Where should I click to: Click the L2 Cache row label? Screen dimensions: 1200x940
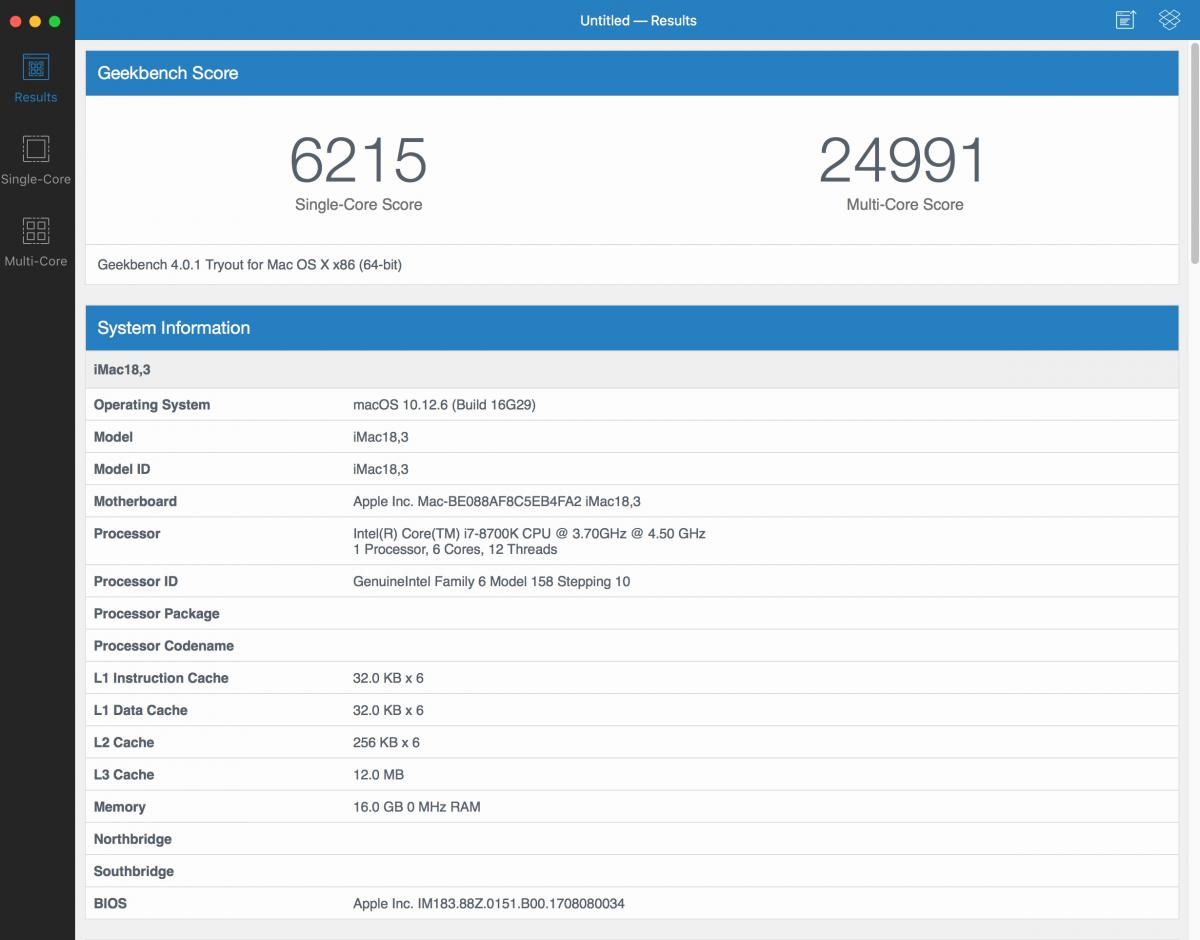[124, 742]
